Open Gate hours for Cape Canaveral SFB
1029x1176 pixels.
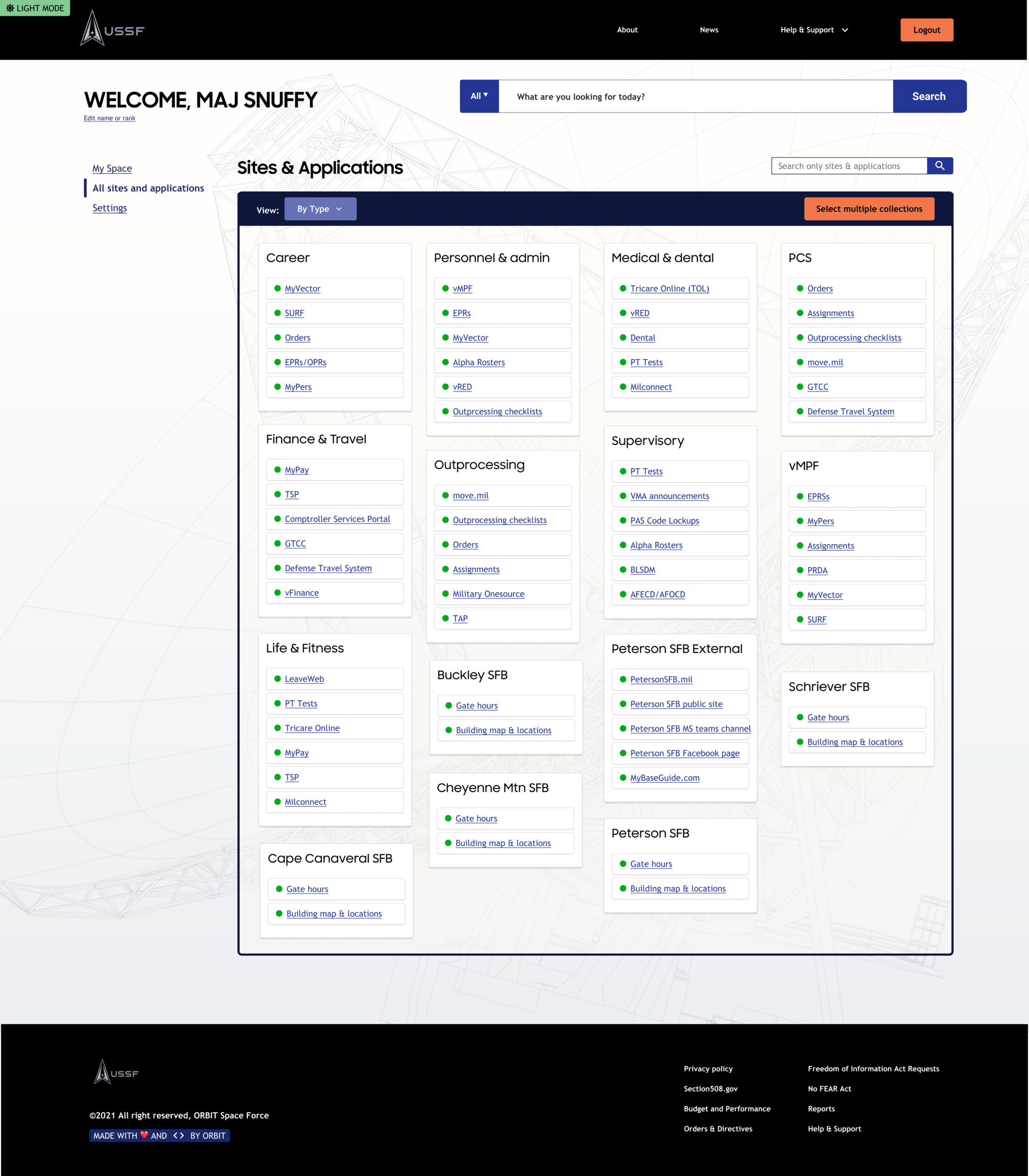point(307,889)
